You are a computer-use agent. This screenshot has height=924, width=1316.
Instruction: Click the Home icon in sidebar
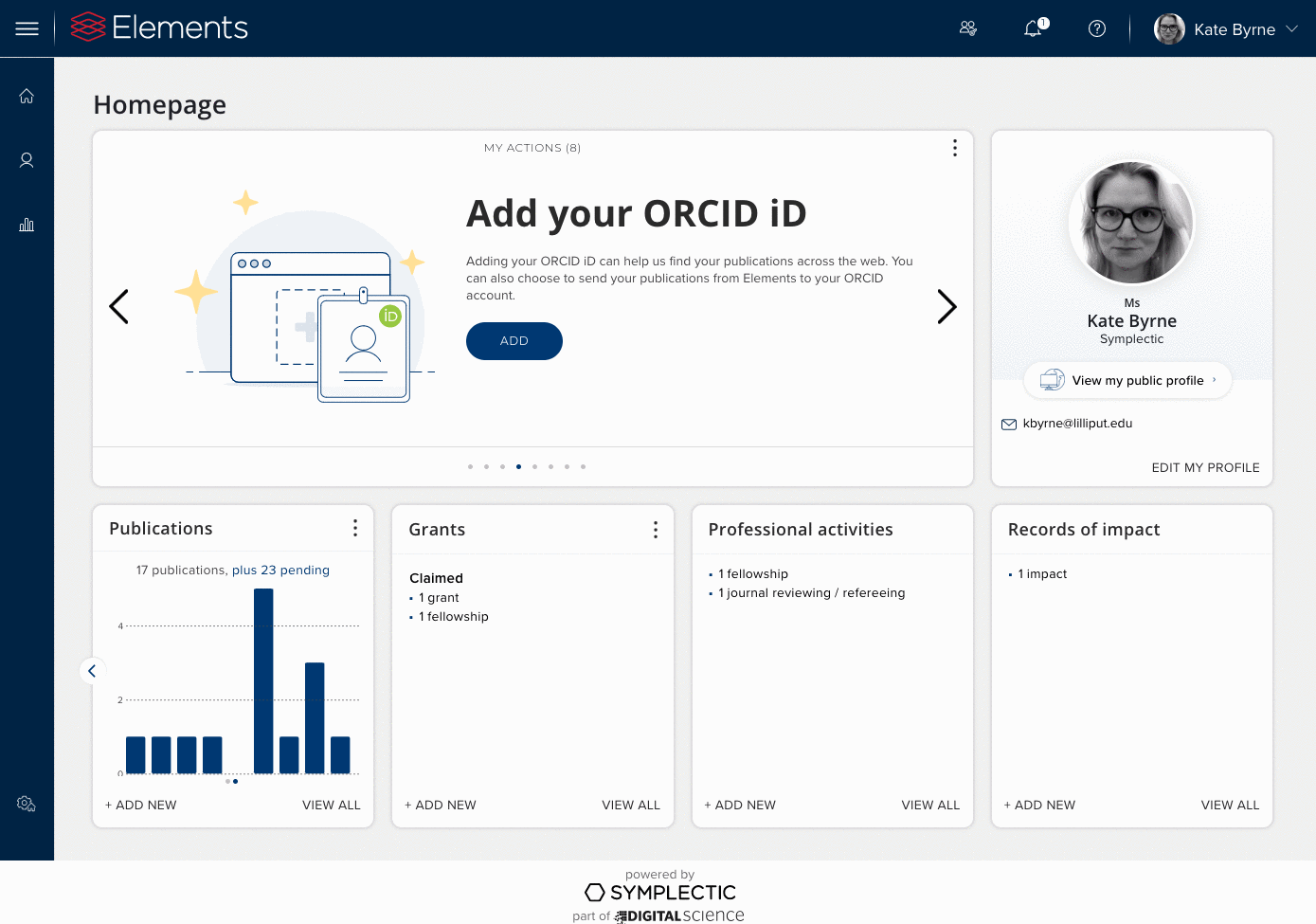click(27, 96)
